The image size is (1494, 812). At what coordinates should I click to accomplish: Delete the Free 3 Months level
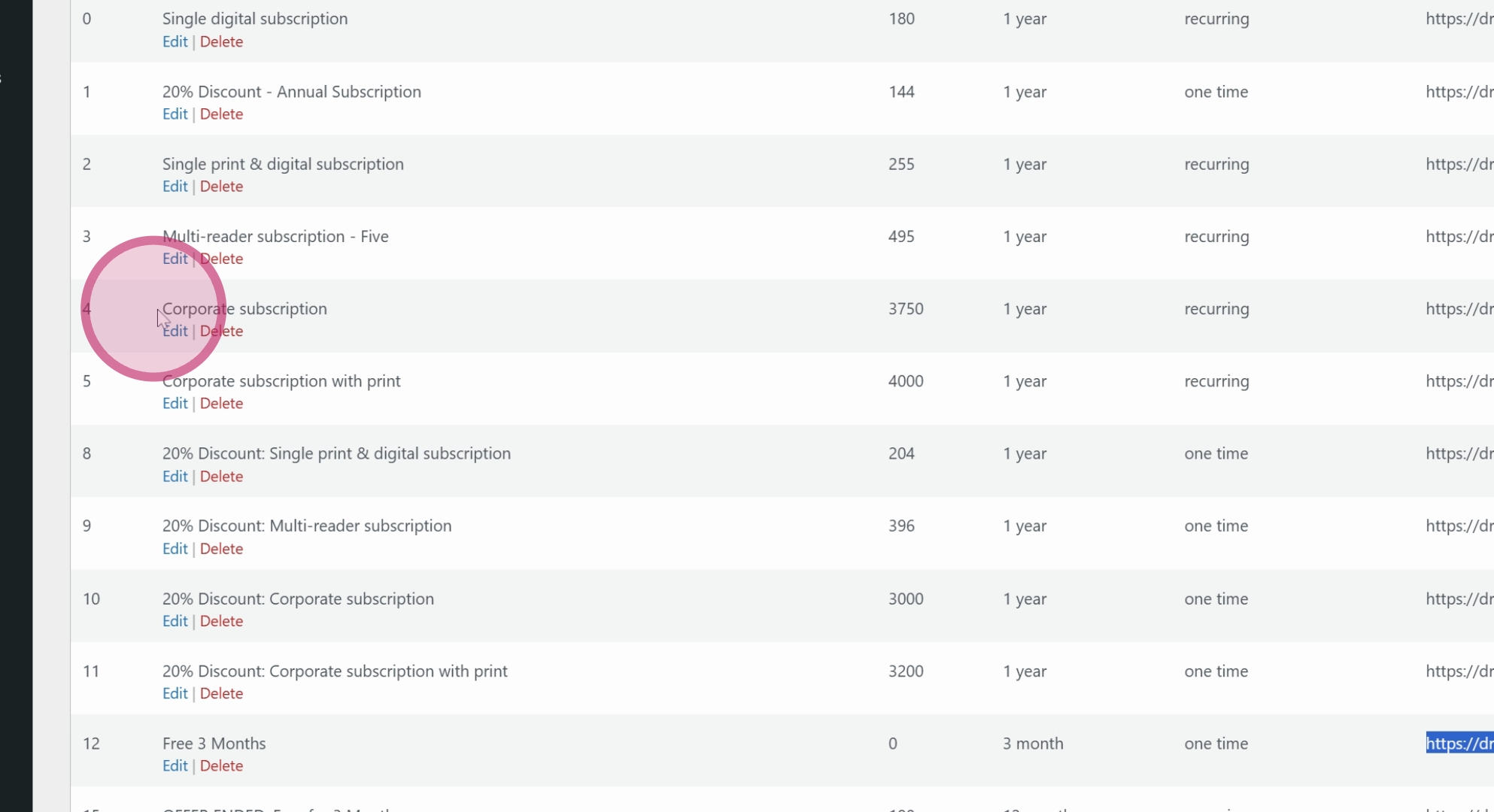click(x=221, y=766)
